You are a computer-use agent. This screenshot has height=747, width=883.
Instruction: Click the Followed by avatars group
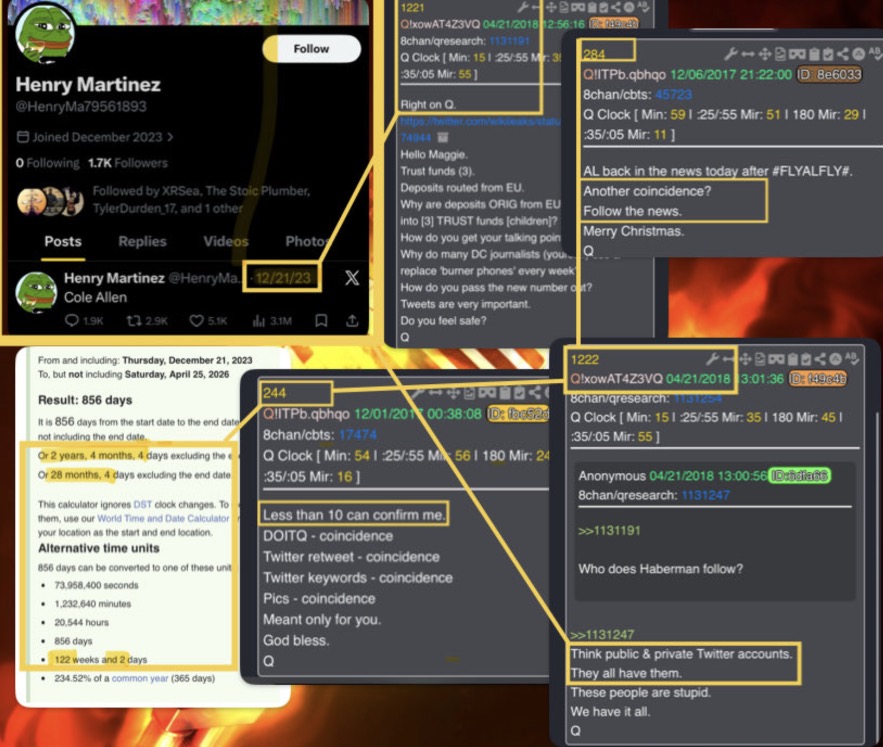click(51, 201)
